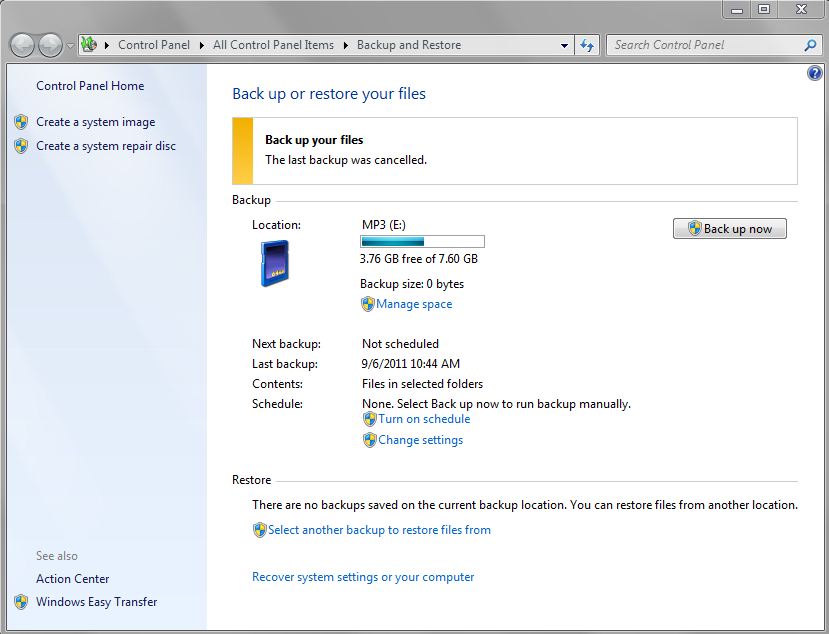The height and width of the screenshot is (634, 829).
Task: Click Create a system image link
Action: click(96, 122)
